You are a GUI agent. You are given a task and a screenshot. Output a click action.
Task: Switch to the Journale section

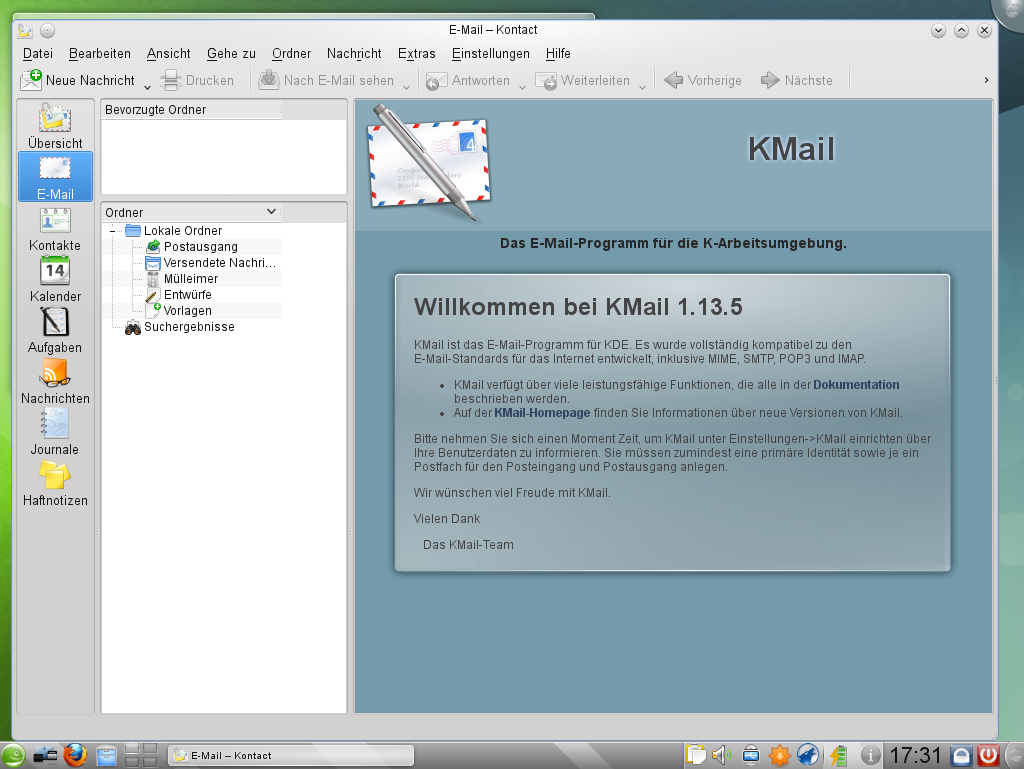click(x=55, y=432)
